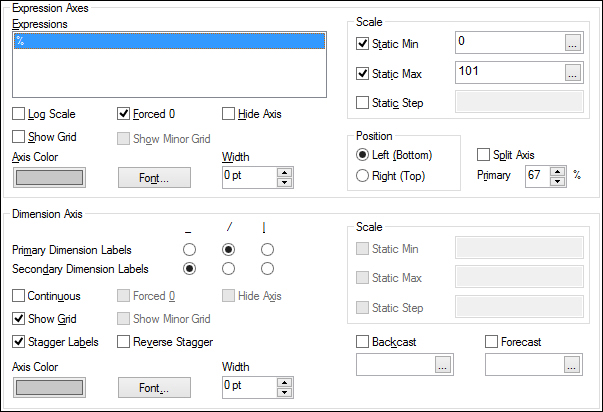Open expression editor for Static Max

[x=572, y=72]
